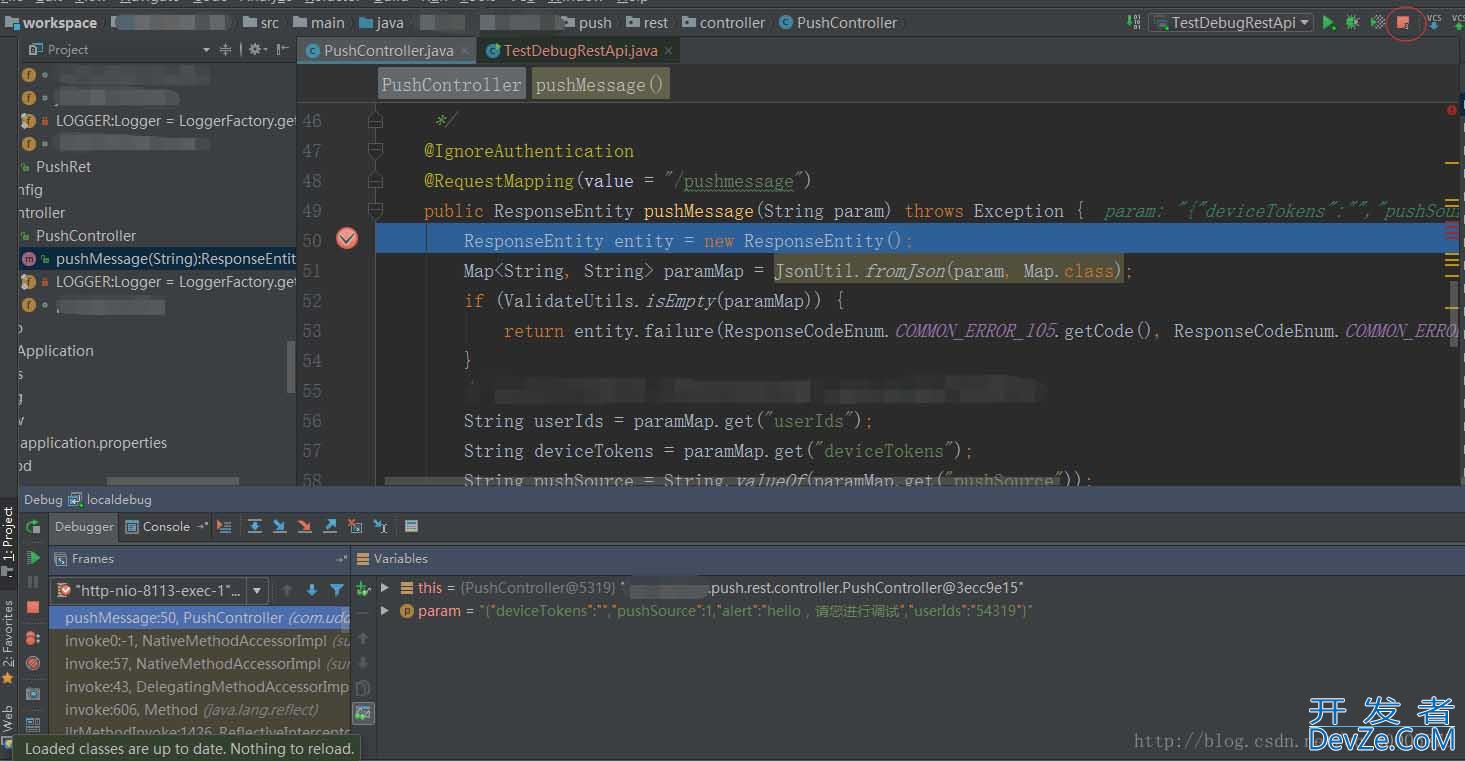1465x761 pixels.
Task: Open the TestDebugRestApi run configuration dropdown
Action: pos(1231,22)
